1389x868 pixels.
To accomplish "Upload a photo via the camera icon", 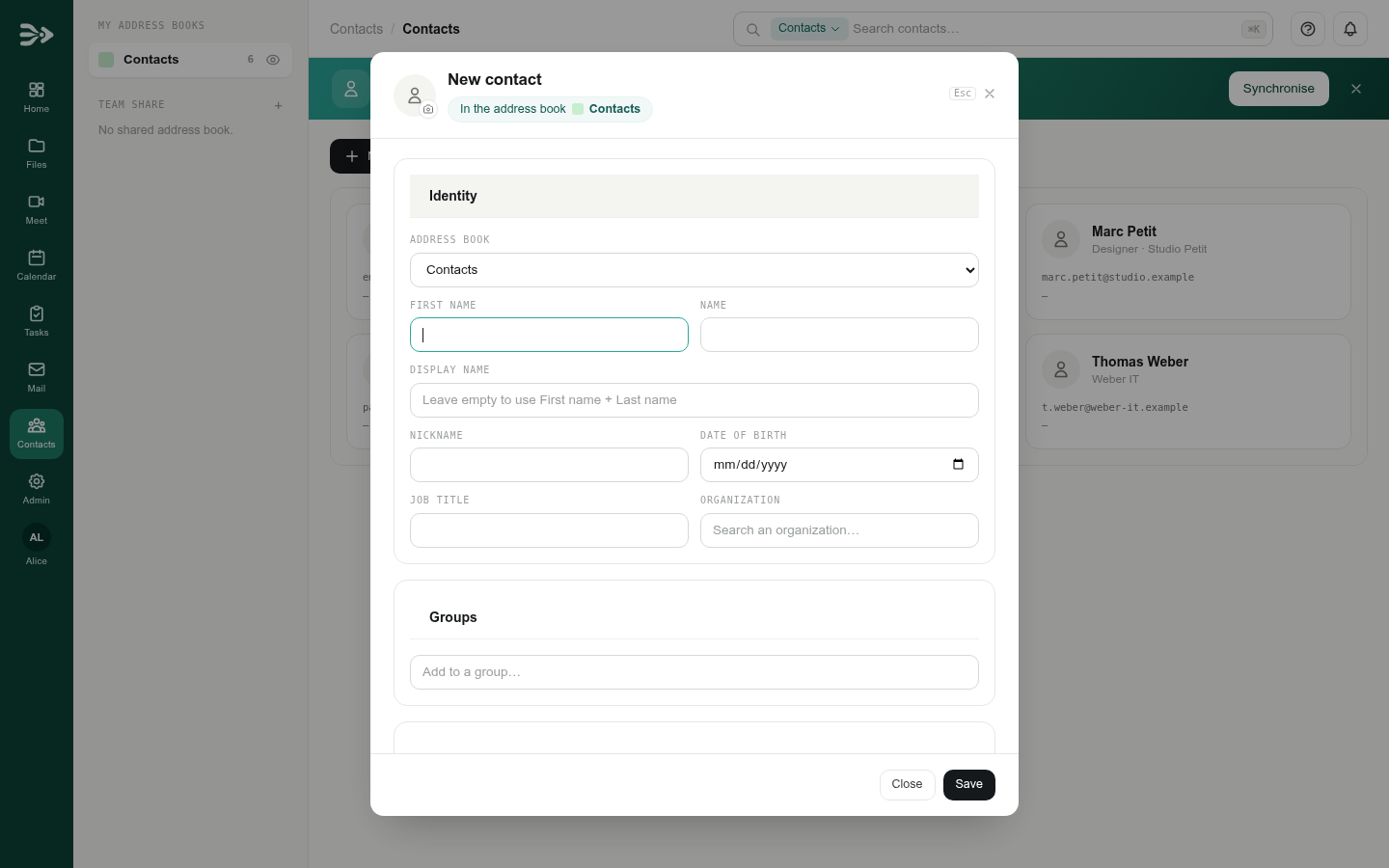I will [428, 110].
